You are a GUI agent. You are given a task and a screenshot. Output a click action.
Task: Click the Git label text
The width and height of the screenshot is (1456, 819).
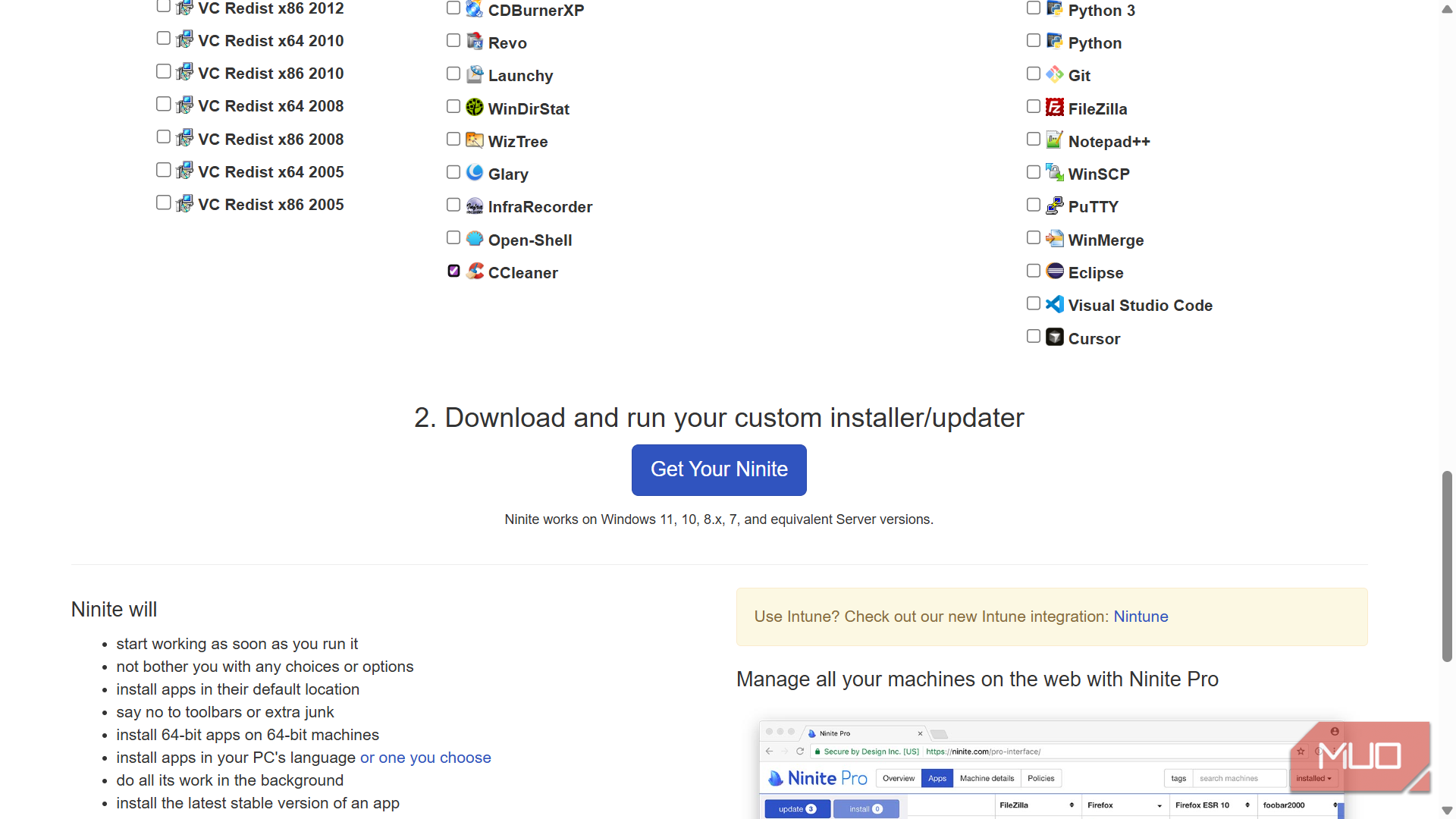pyautogui.click(x=1079, y=76)
